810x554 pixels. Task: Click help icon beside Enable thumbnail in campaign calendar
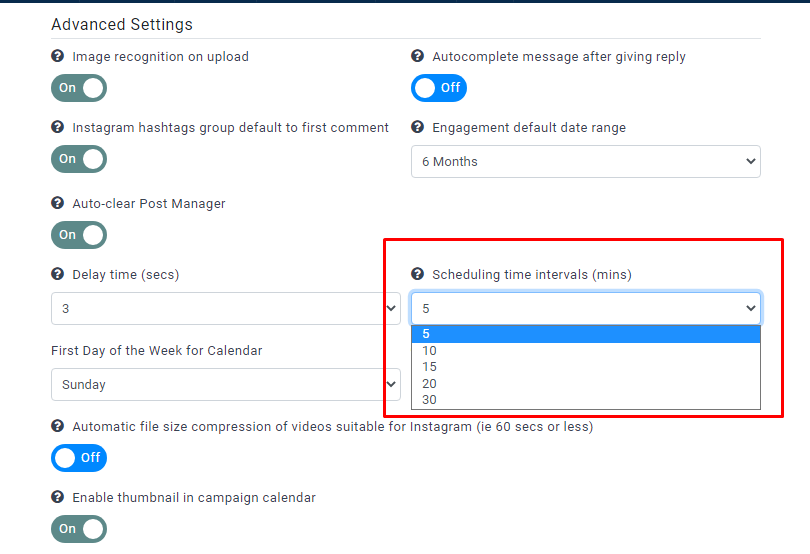[x=58, y=498]
